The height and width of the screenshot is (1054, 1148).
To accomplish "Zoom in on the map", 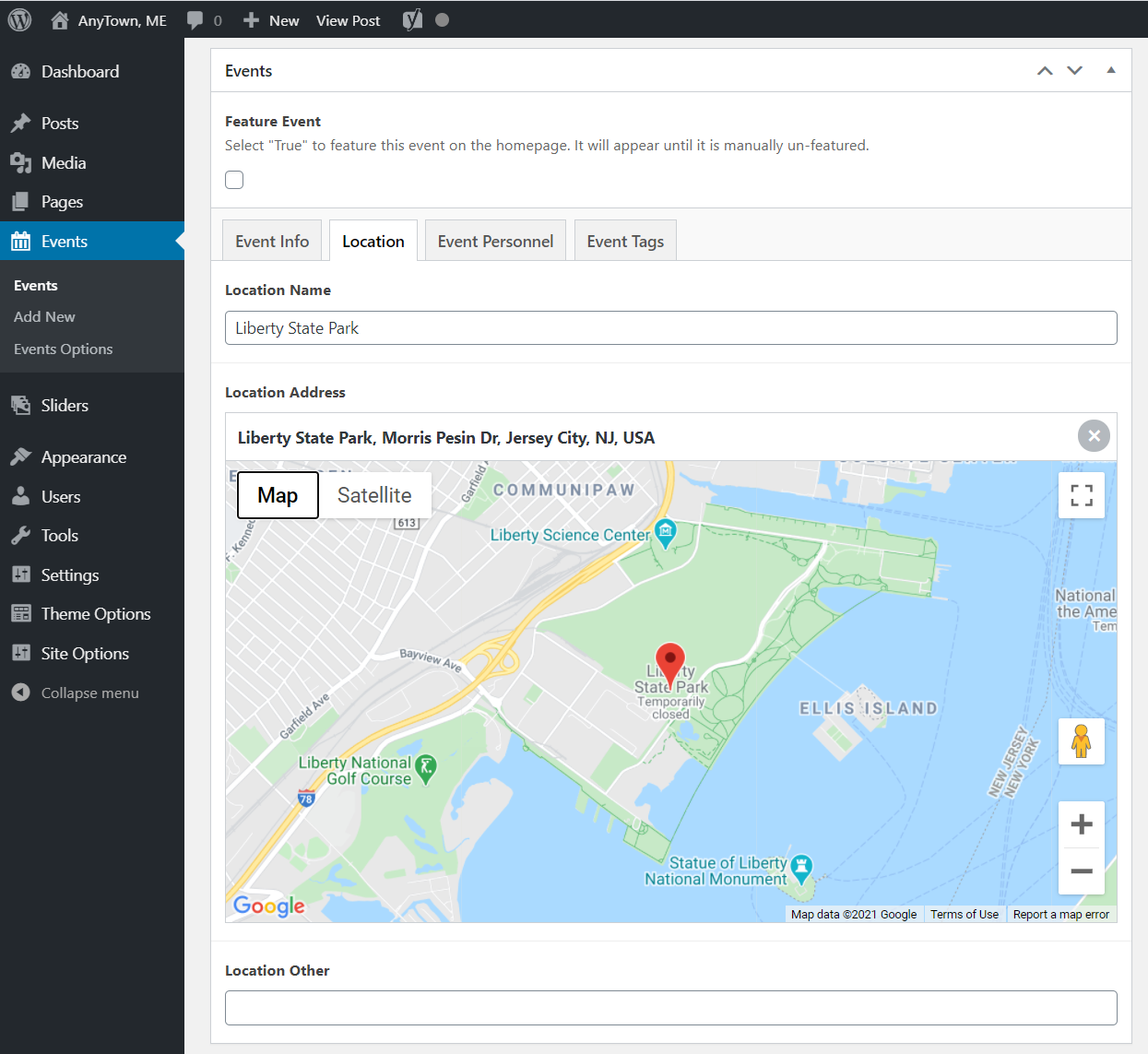I will [x=1082, y=824].
